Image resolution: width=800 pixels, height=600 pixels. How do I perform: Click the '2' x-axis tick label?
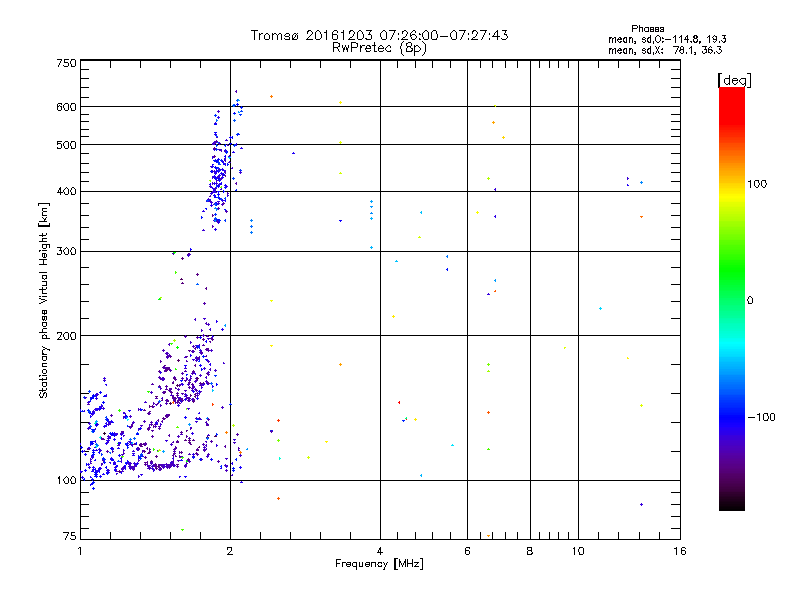coord(230,551)
